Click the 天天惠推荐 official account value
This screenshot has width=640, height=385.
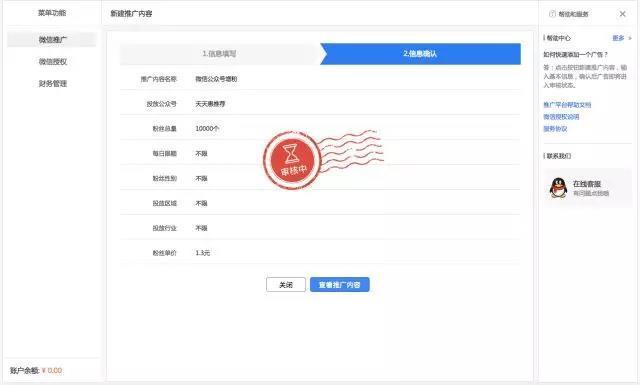(210, 104)
